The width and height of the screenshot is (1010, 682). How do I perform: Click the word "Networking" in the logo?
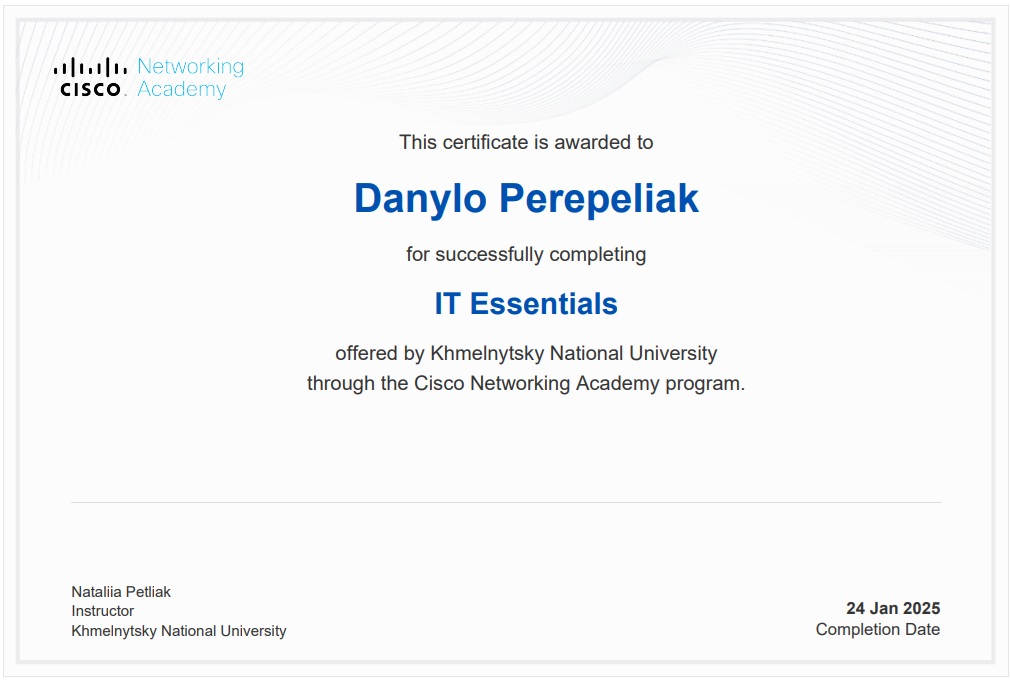190,67
